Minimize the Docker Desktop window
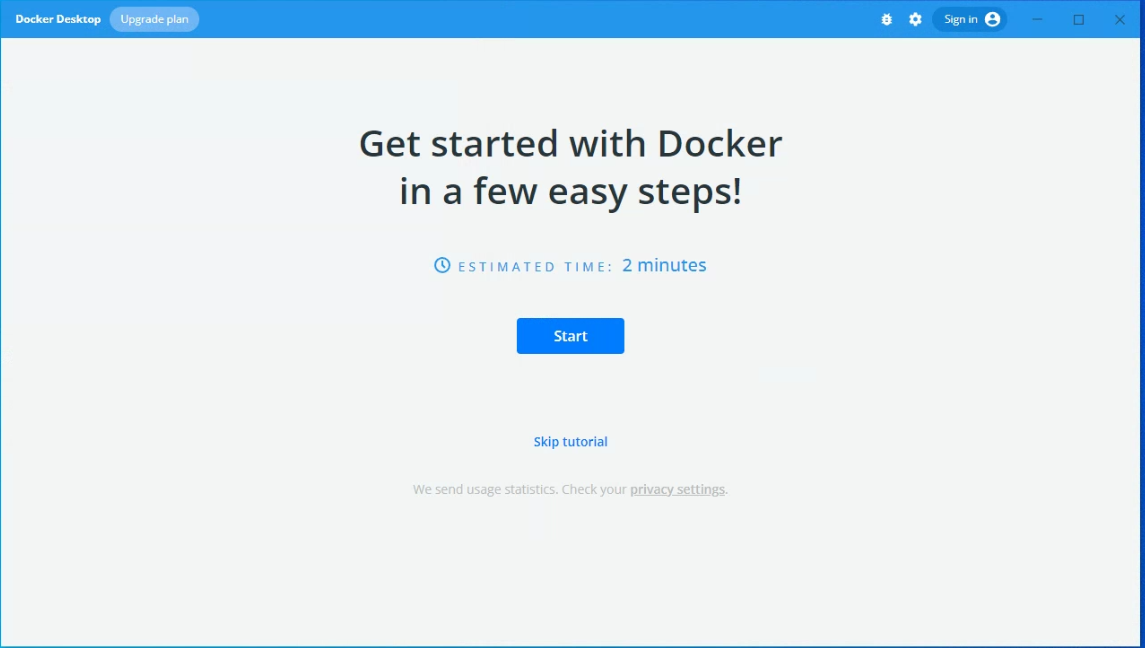 1037,20
